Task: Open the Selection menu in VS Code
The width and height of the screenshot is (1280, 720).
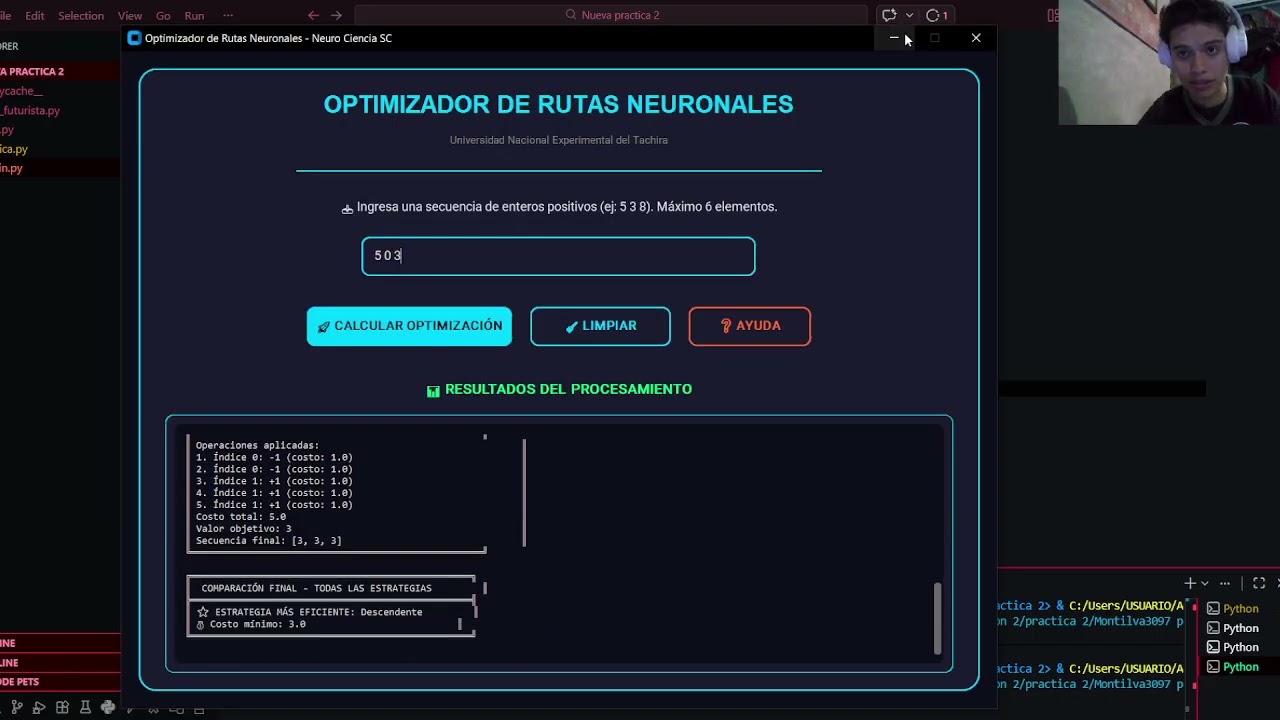Action: click(x=81, y=15)
